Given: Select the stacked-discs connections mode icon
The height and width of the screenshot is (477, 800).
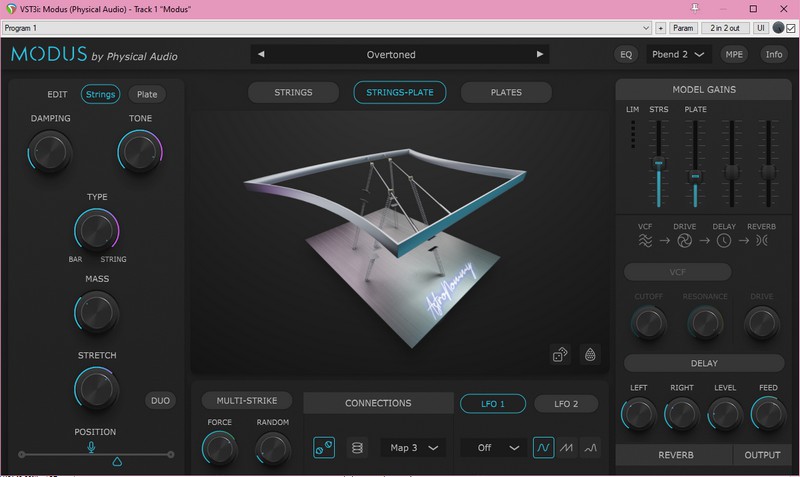Looking at the screenshot, I should point(356,448).
